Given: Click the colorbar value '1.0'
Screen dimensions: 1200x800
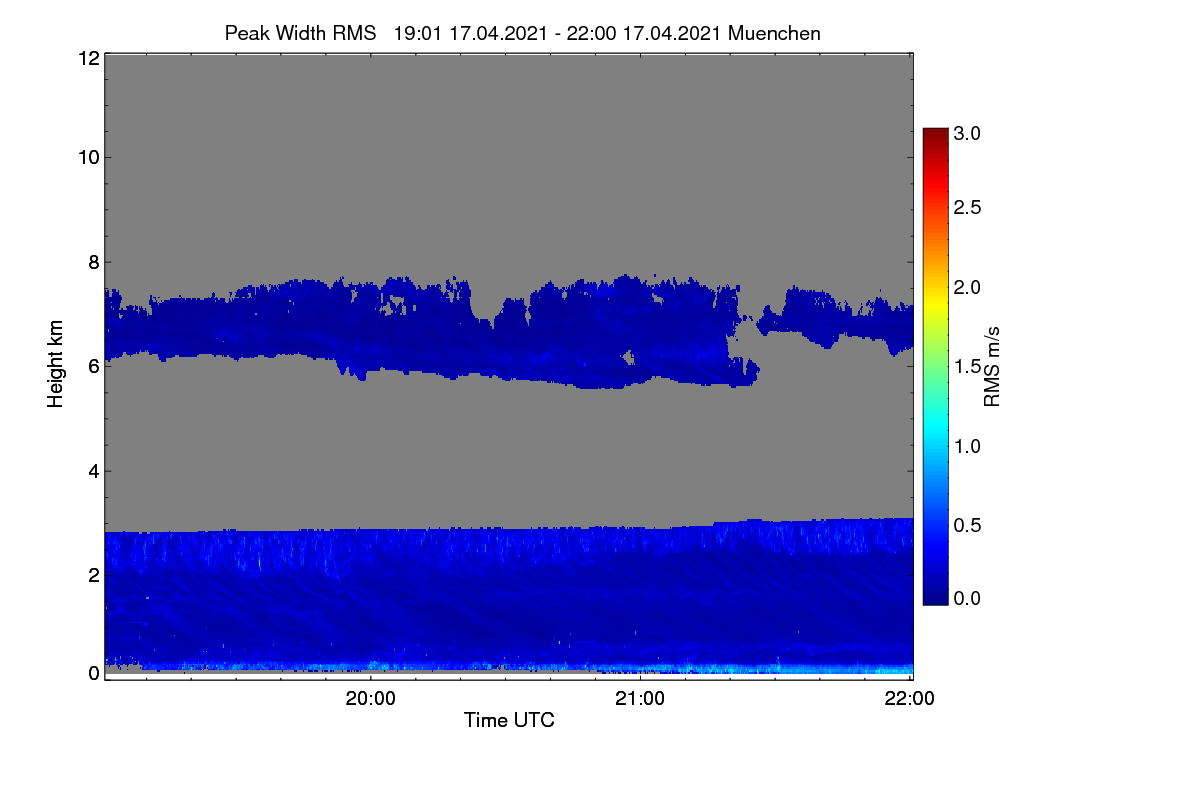Looking at the screenshot, I should tap(968, 446).
